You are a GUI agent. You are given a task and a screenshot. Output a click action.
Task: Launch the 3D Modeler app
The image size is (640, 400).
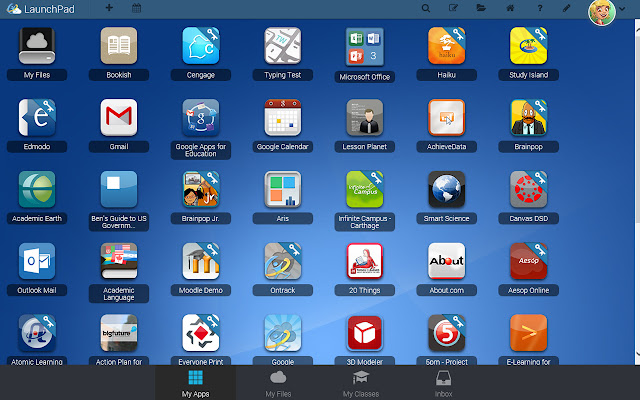[364, 333]
